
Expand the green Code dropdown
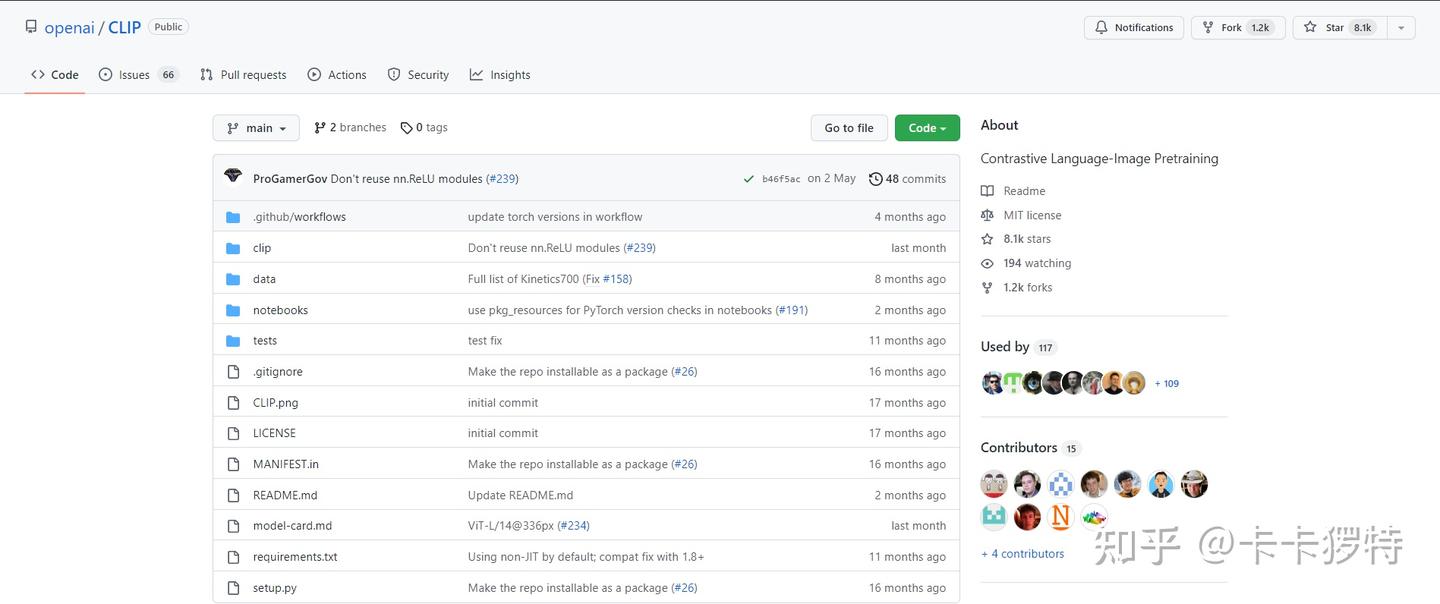[x=927, y=128]
